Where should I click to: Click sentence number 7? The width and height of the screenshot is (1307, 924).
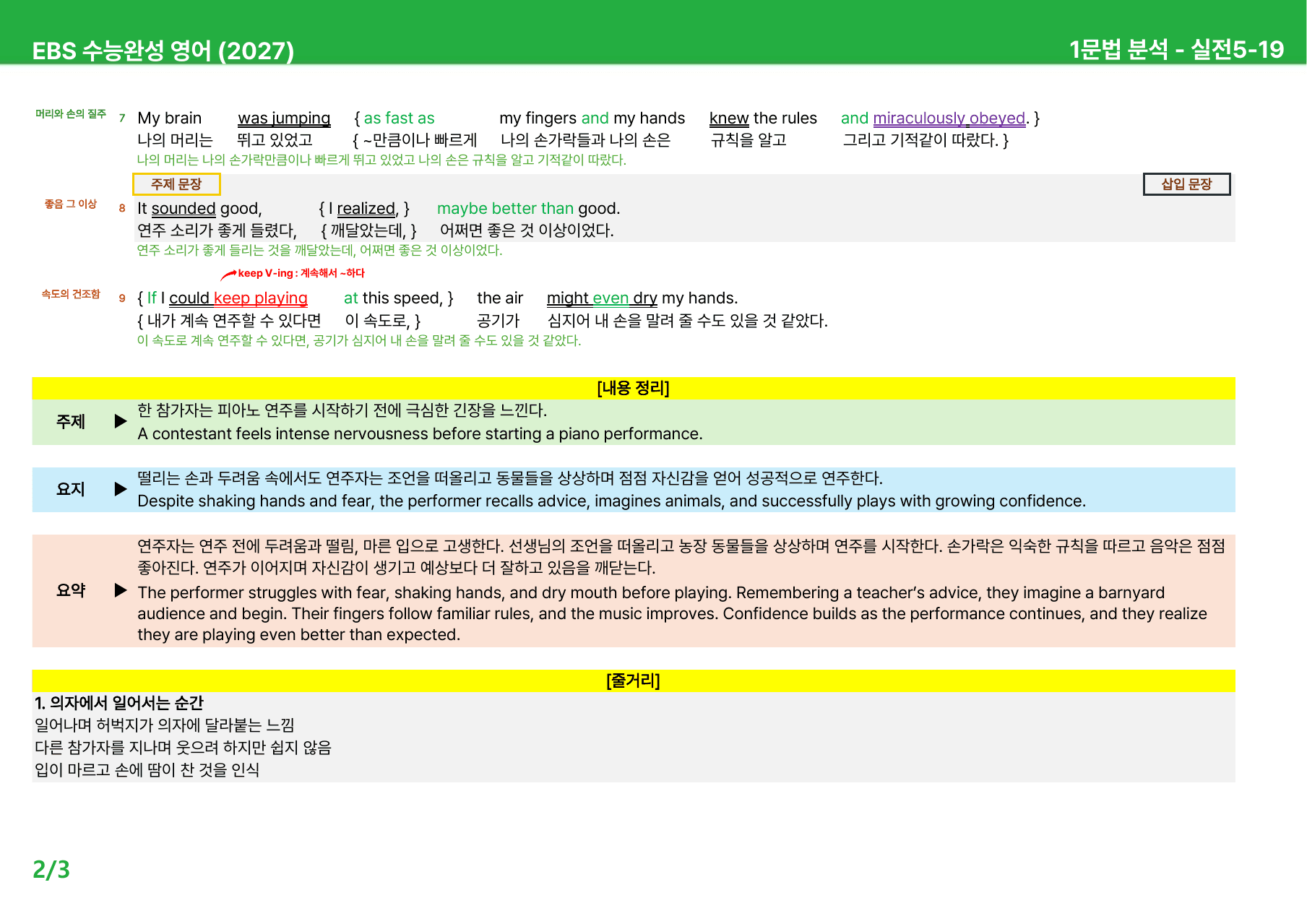tap(122, 118)
